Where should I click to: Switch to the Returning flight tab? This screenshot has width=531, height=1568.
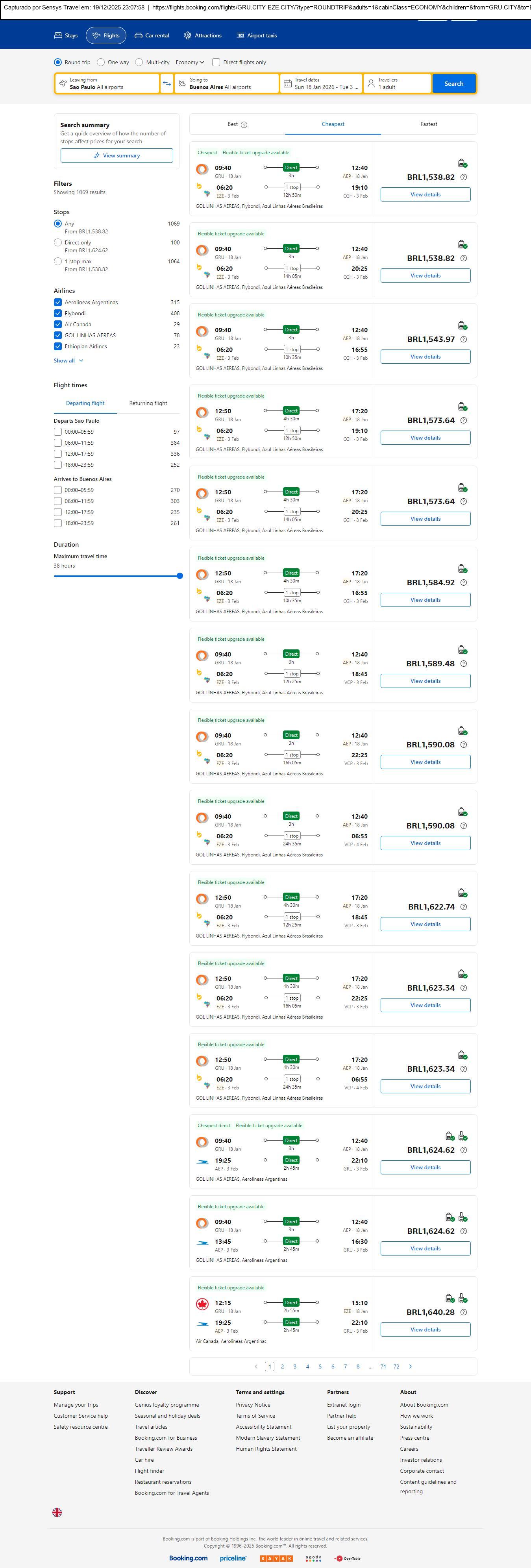click(148, 403)
